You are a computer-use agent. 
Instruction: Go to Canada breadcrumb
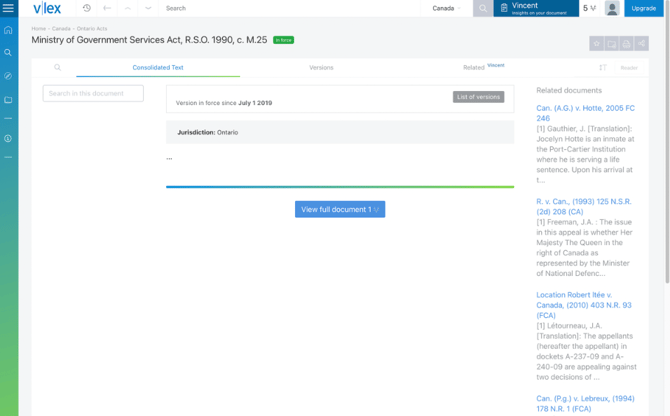61,29
